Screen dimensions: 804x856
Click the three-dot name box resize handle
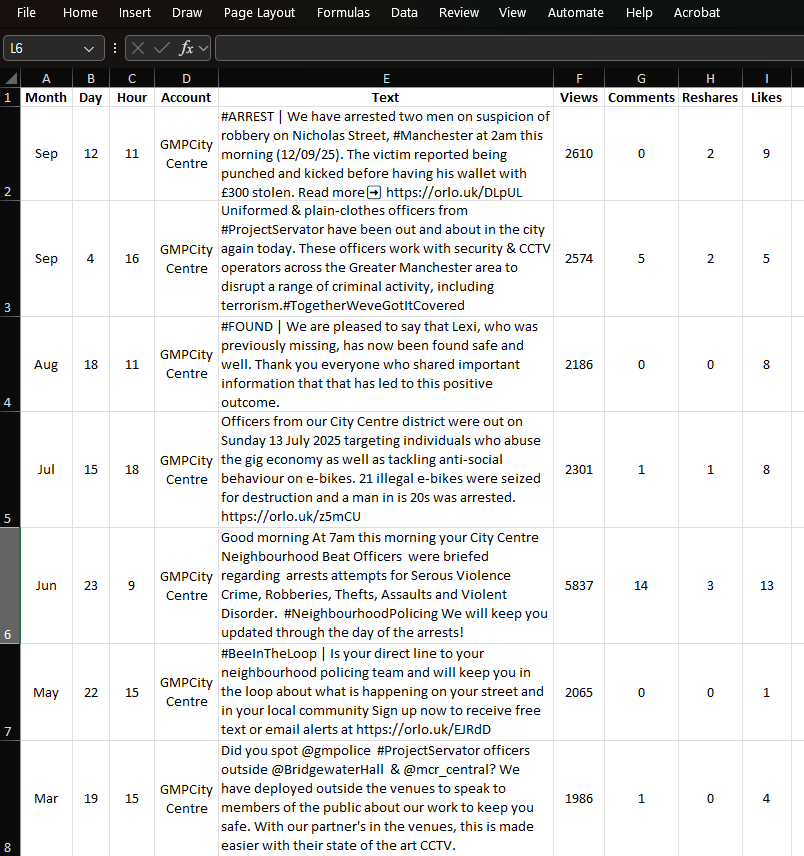click(115, 48)
